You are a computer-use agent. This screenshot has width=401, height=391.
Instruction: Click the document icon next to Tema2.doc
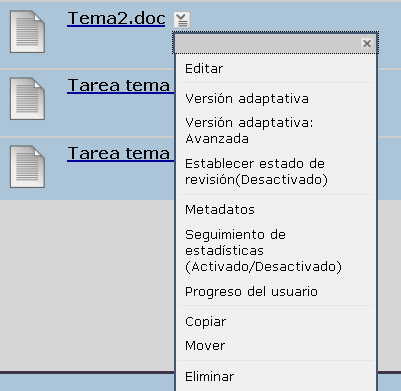[x=27, y=32]
